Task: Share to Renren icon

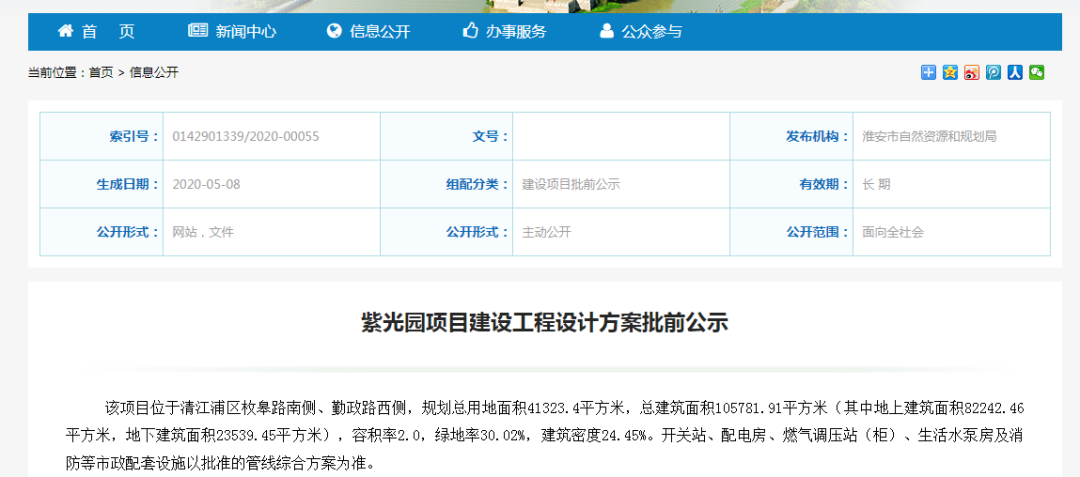Action: click(1015, 72)
